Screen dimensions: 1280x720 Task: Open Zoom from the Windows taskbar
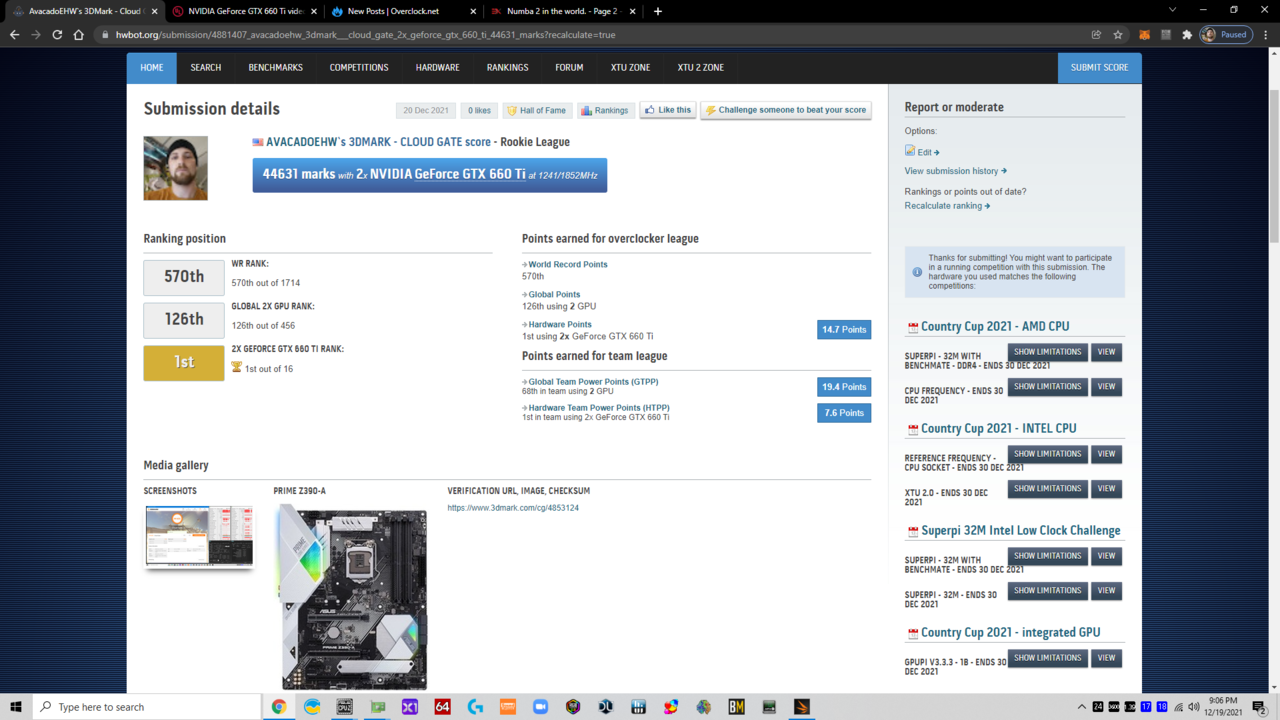540,707
